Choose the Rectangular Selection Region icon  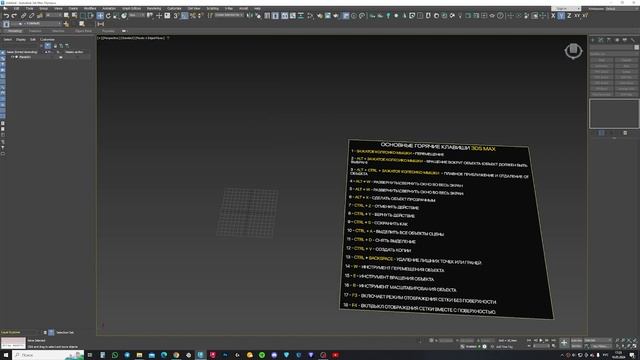pos(83,16)
